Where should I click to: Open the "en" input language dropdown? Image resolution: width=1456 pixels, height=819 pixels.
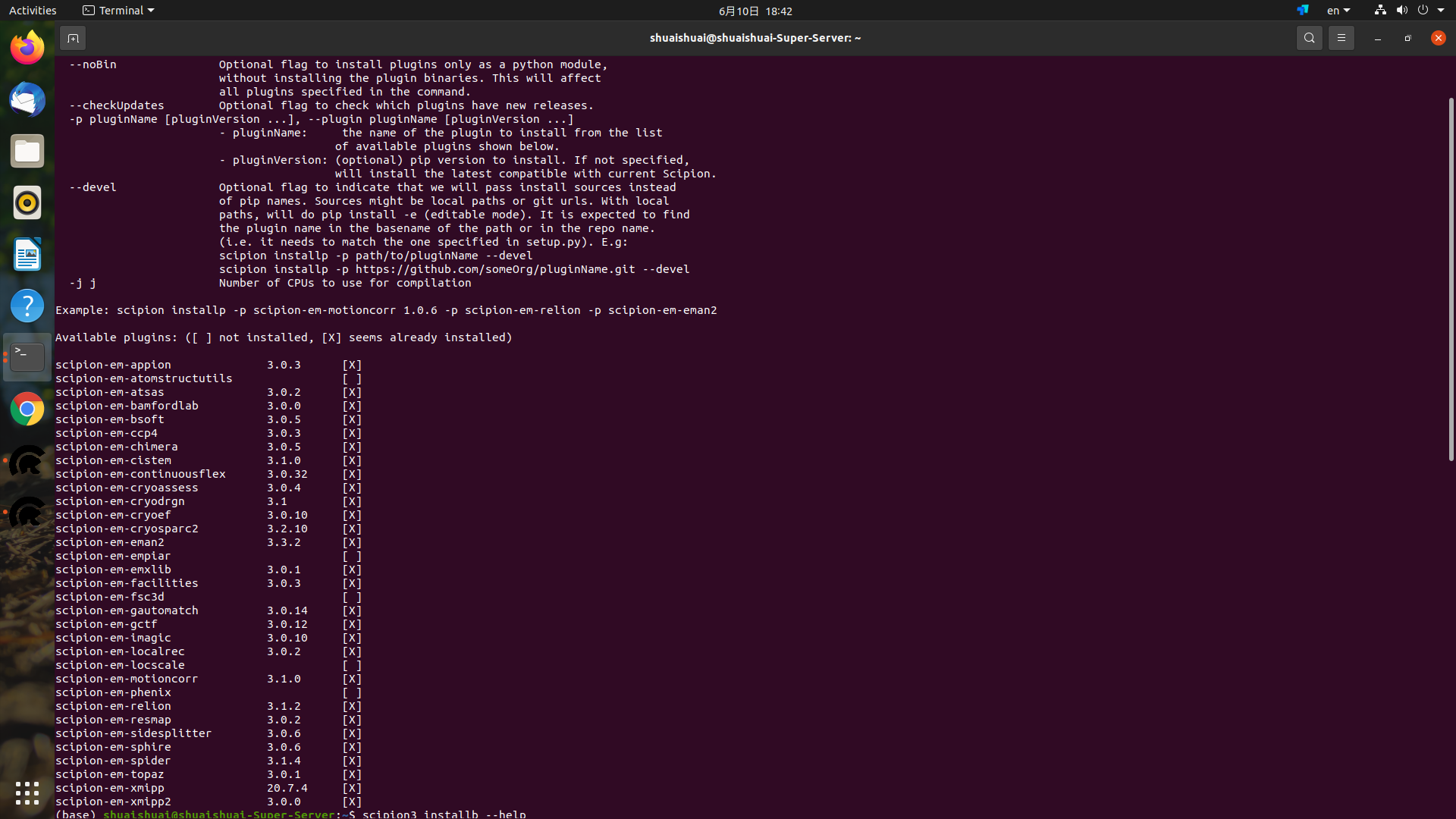pos(1337,10)
